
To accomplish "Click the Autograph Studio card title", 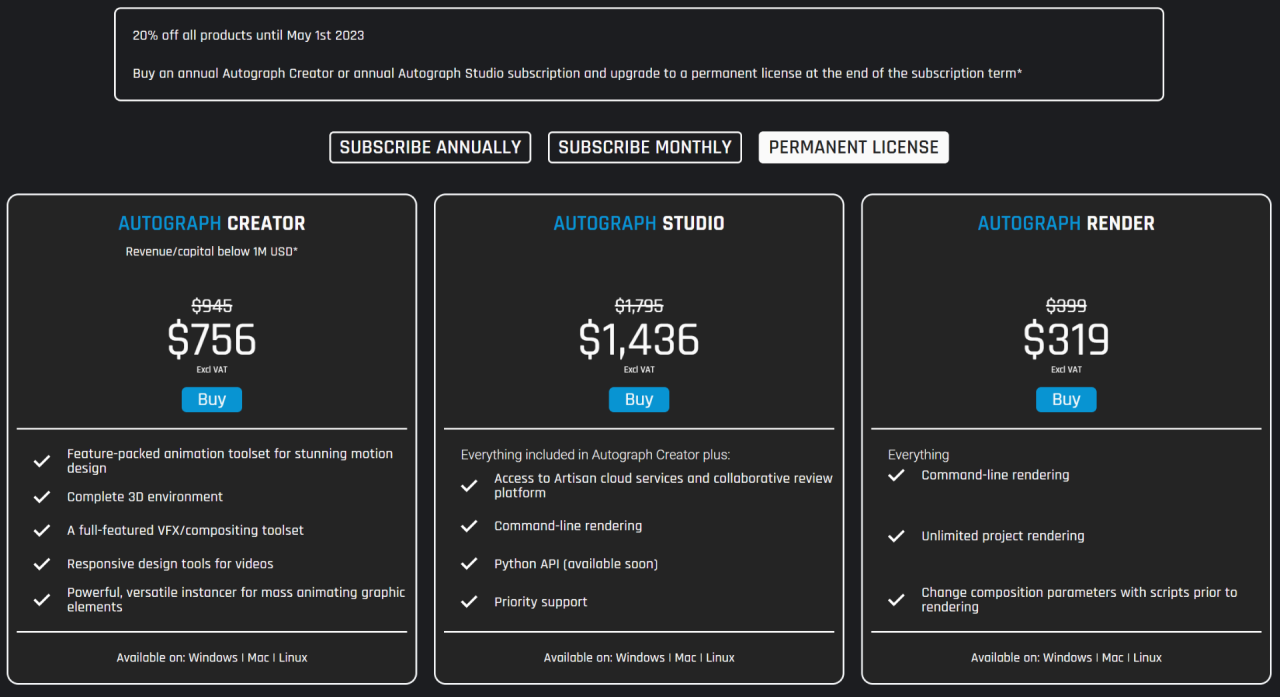I will pos(639,223).
